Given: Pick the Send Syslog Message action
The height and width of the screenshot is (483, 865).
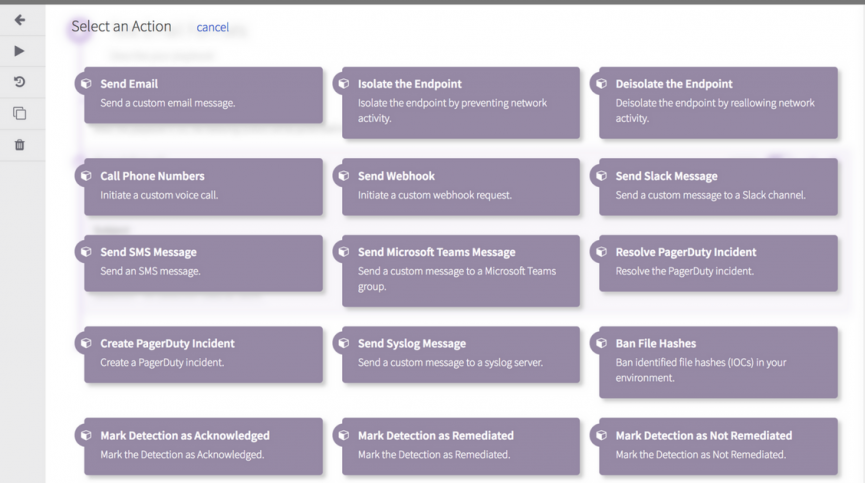Looking at the screenshot, I should coord(460,353).
